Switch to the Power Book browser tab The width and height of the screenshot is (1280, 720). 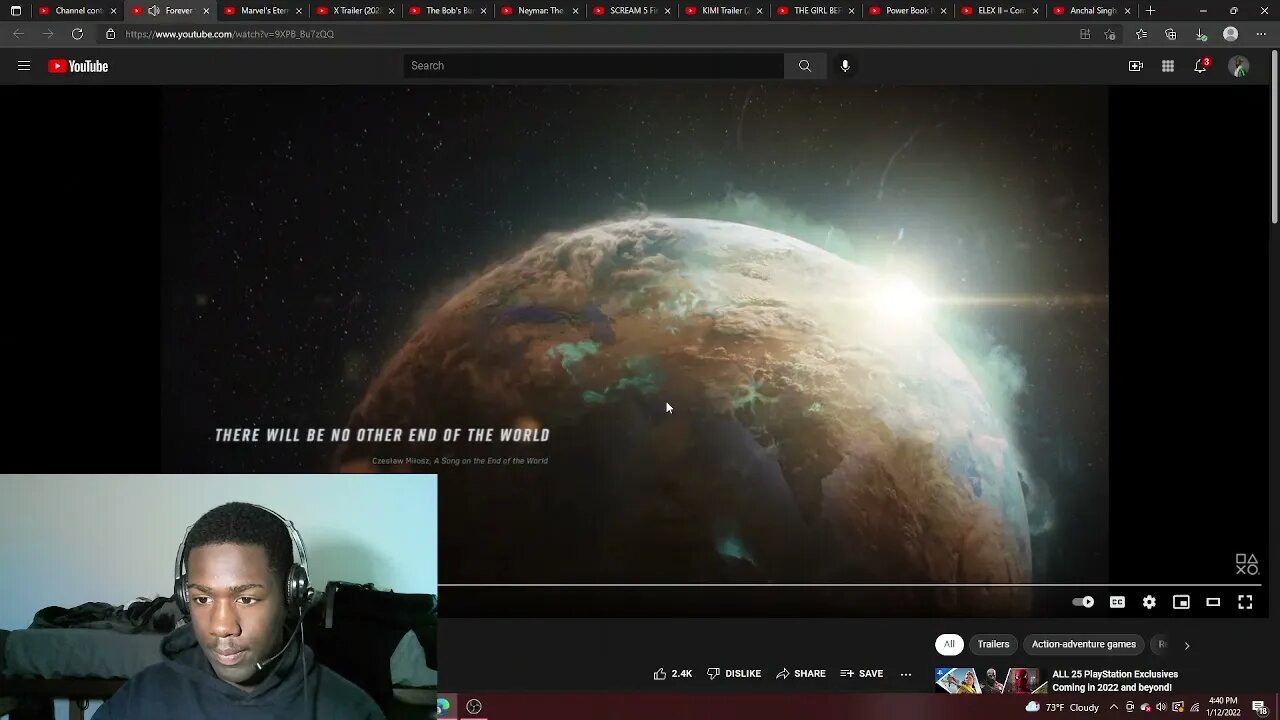[909, 11]
